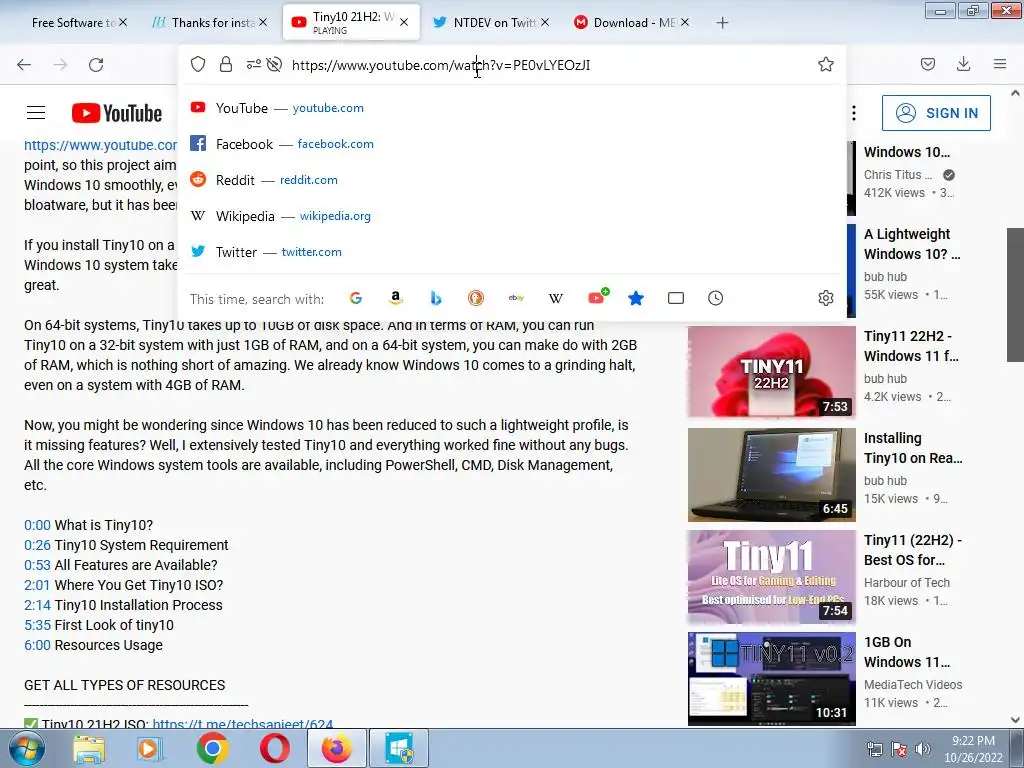
Task: Open the Firefox downloads panel
Action: tap(963, 64)
